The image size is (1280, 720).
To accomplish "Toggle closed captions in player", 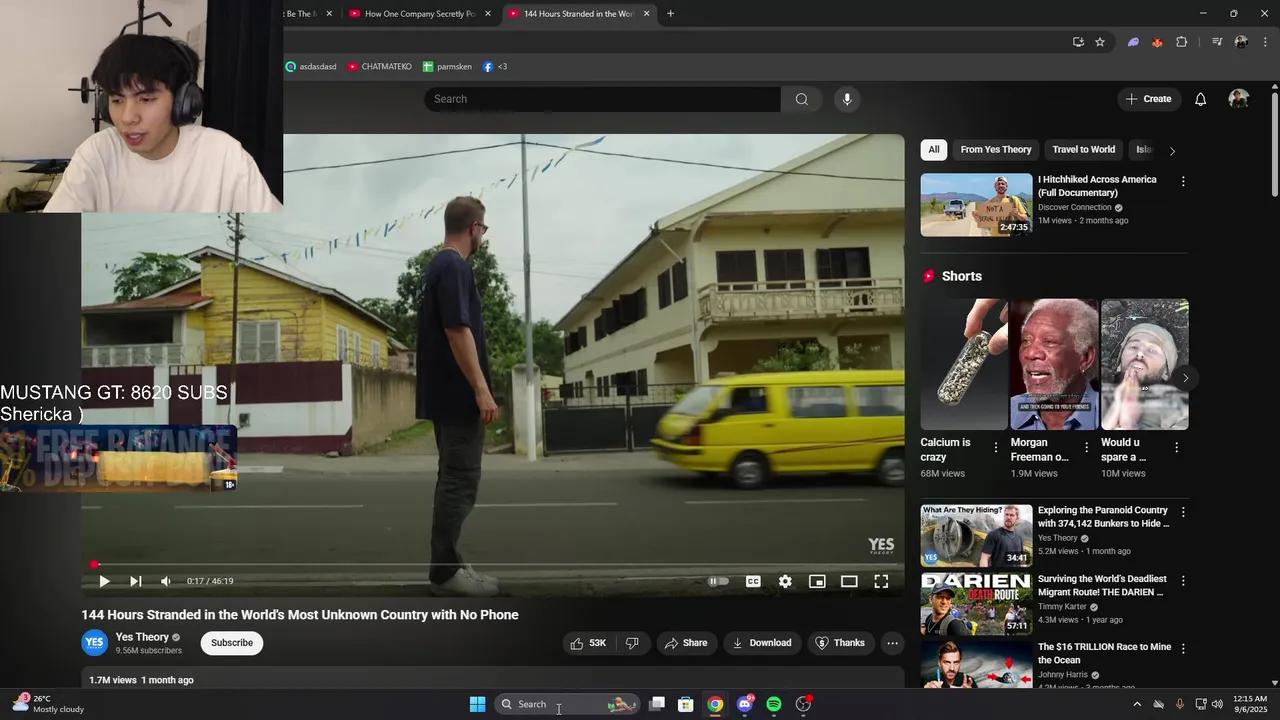I will (753, 581).
